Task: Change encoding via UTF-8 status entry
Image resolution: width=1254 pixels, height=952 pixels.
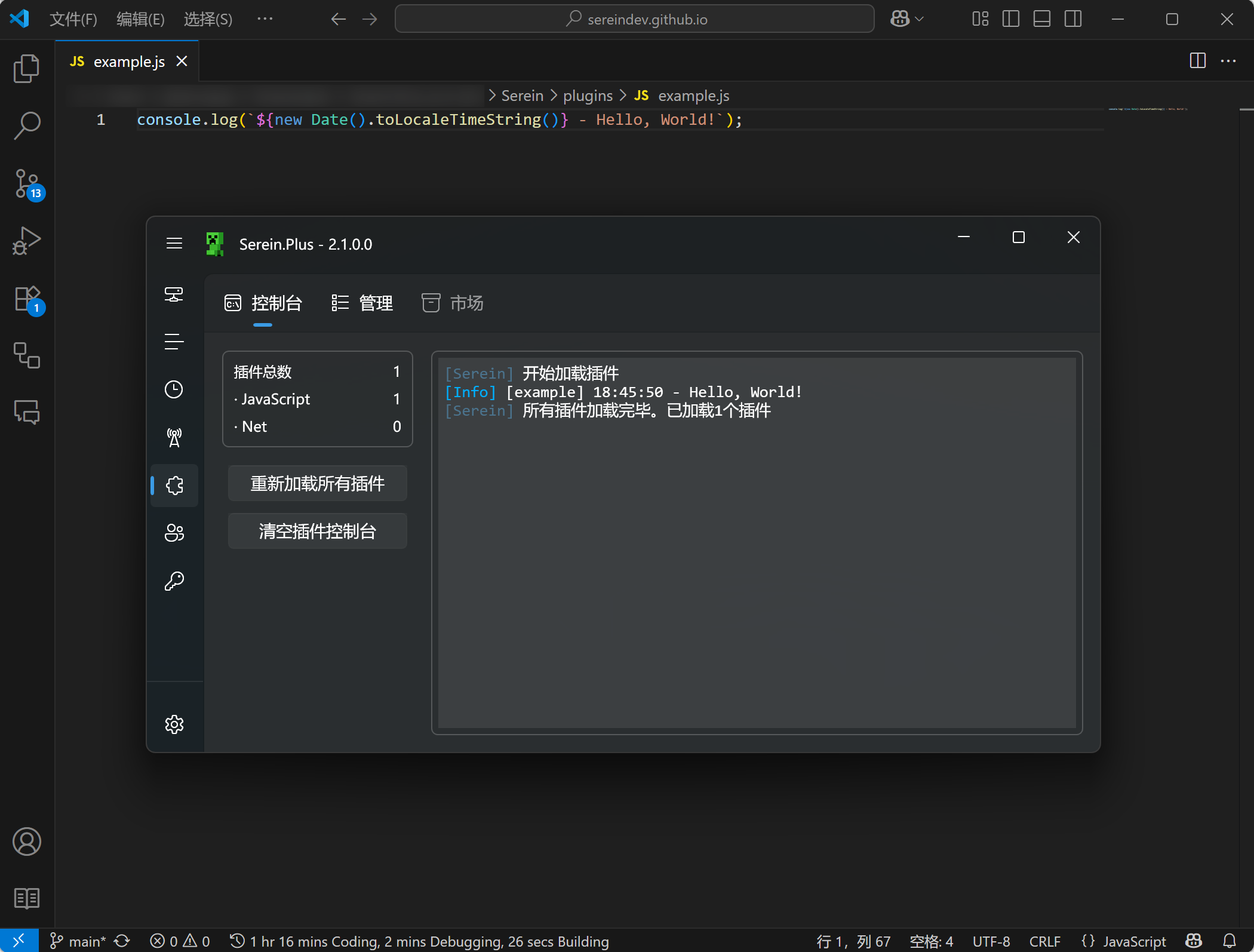Action: [991, 941]
